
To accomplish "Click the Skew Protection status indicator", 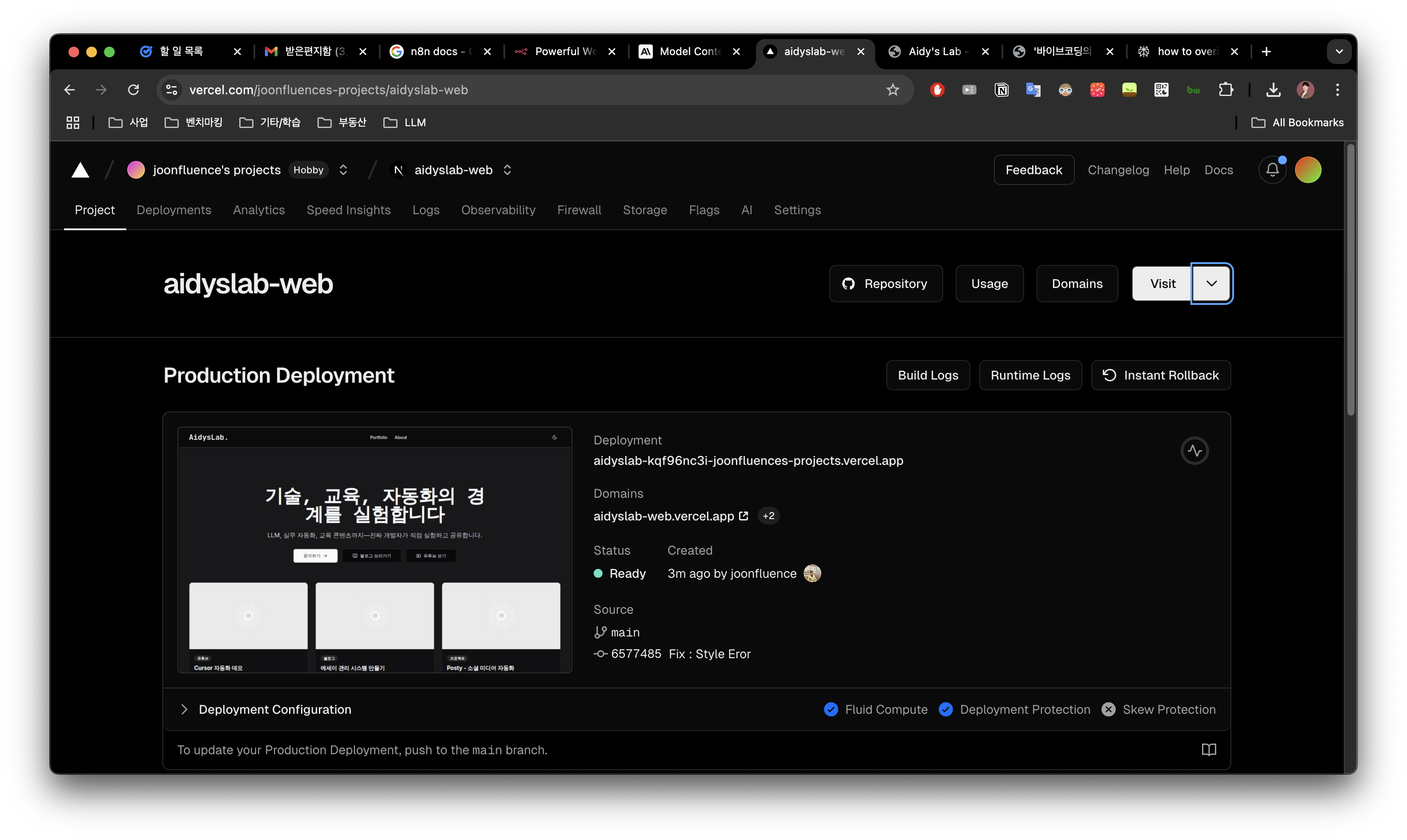I will [1109, 709].
